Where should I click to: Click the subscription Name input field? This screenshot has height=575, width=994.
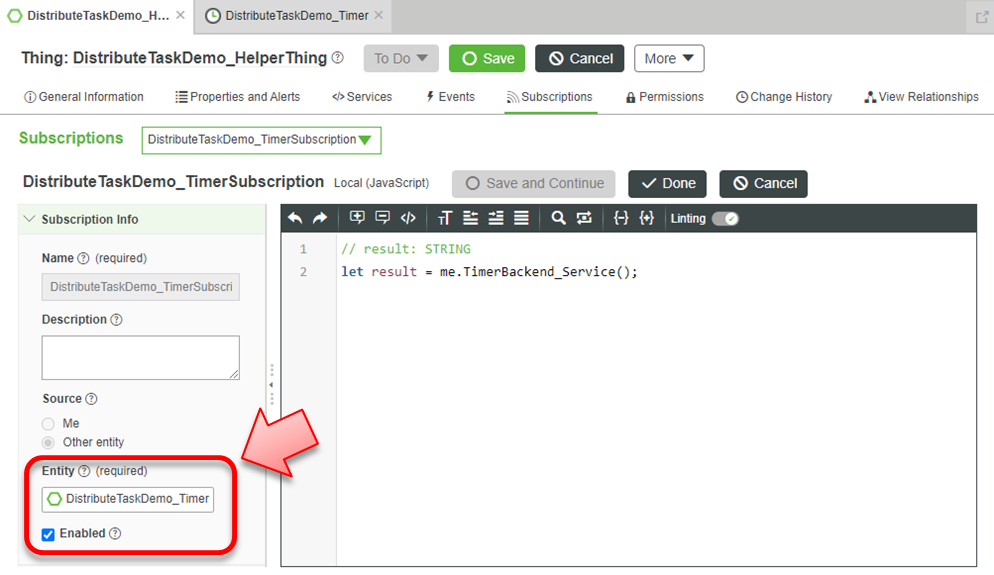coord(141,287)
